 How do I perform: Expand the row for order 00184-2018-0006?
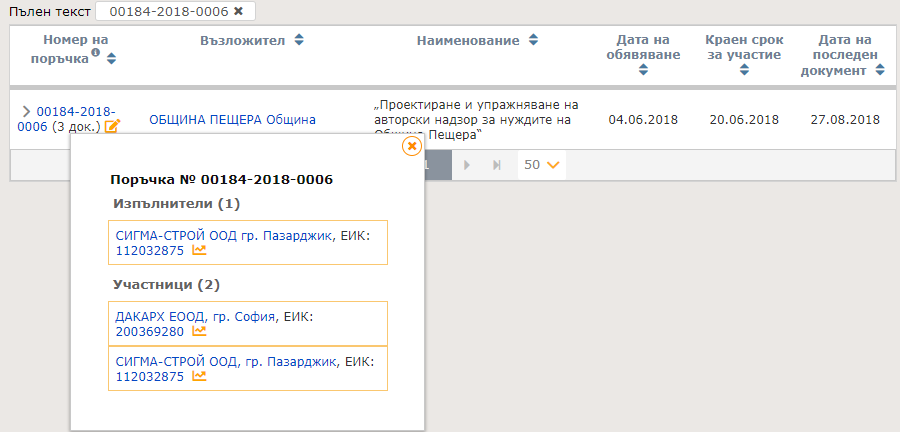pyautogui.click(x=26, y=111)
